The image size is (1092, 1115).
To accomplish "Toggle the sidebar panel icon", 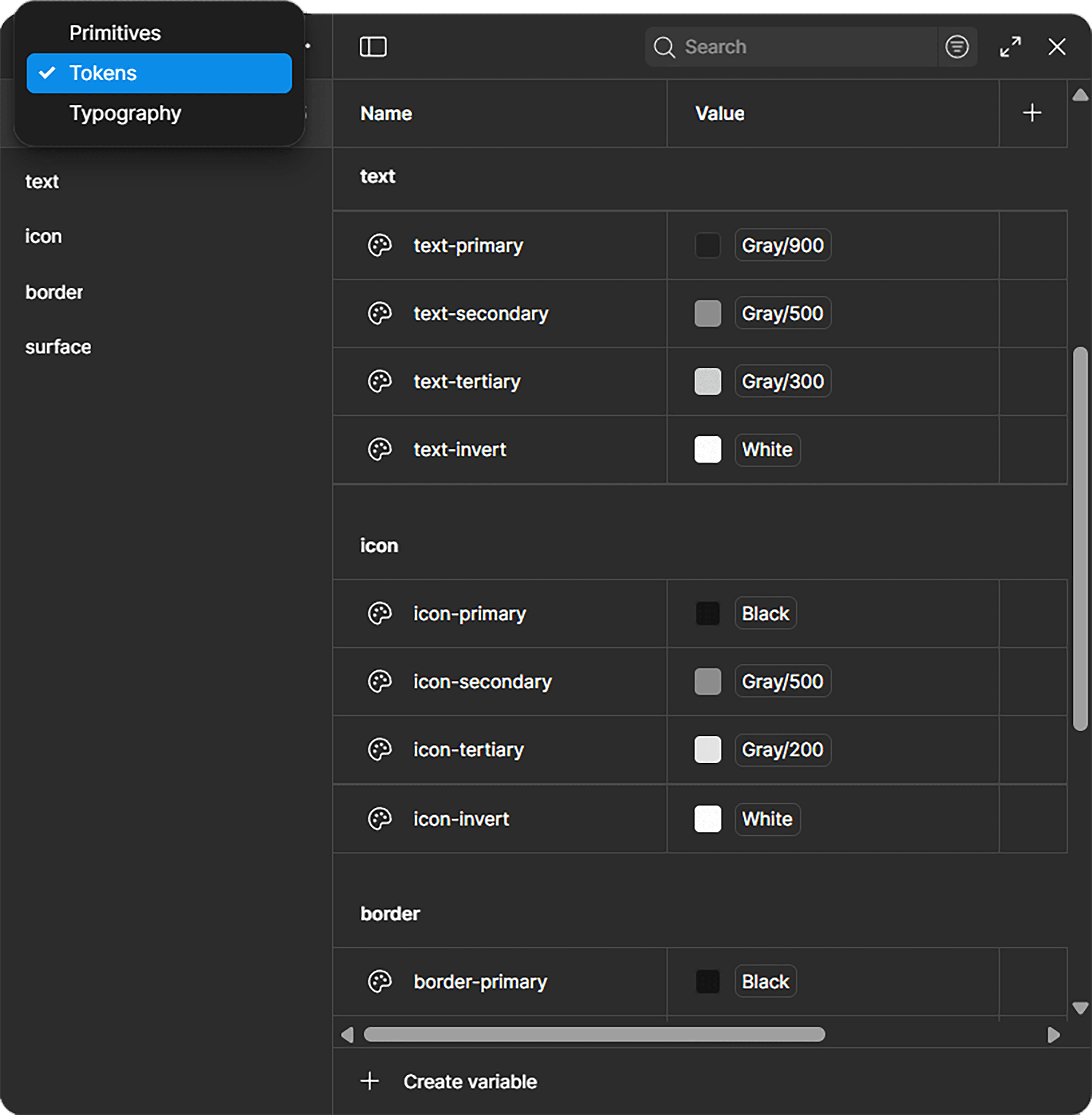I will click(373, 47).
